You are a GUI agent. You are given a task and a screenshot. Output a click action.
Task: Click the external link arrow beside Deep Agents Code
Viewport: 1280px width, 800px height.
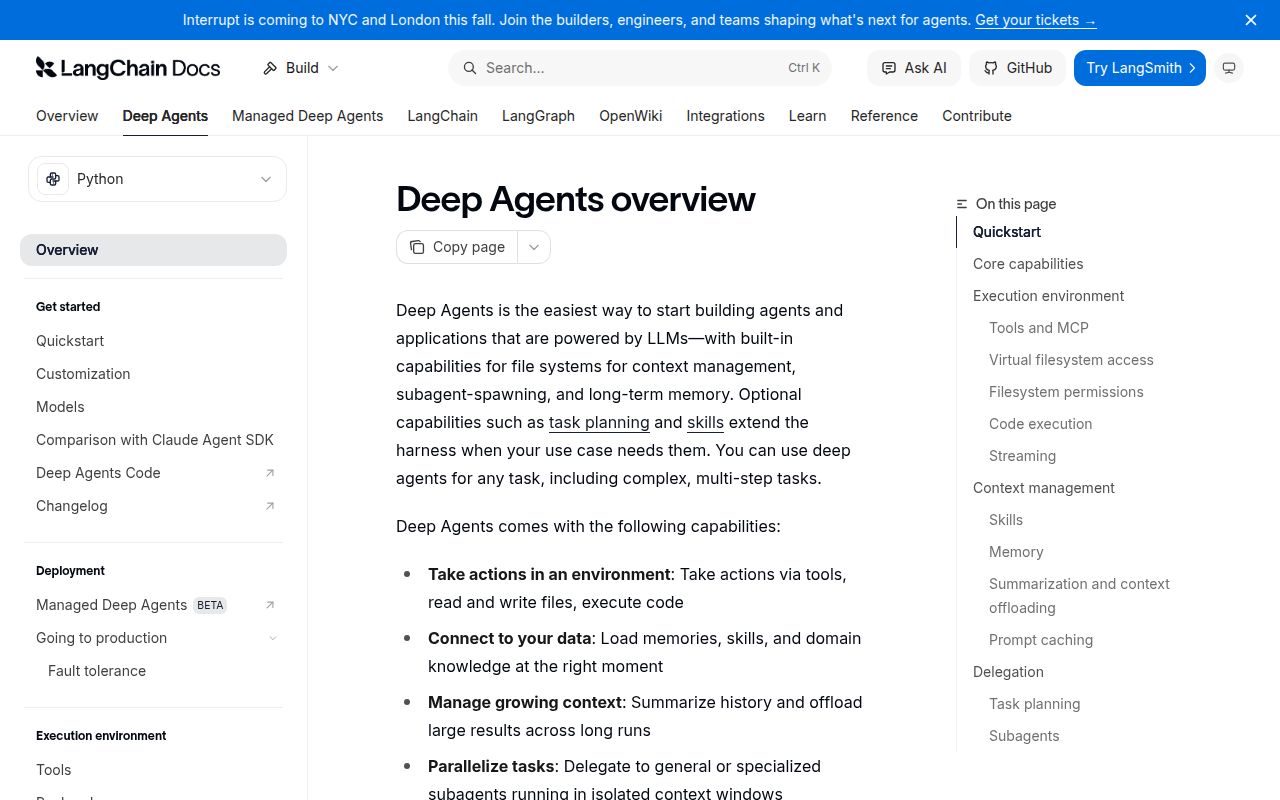(x=269, y=473)
